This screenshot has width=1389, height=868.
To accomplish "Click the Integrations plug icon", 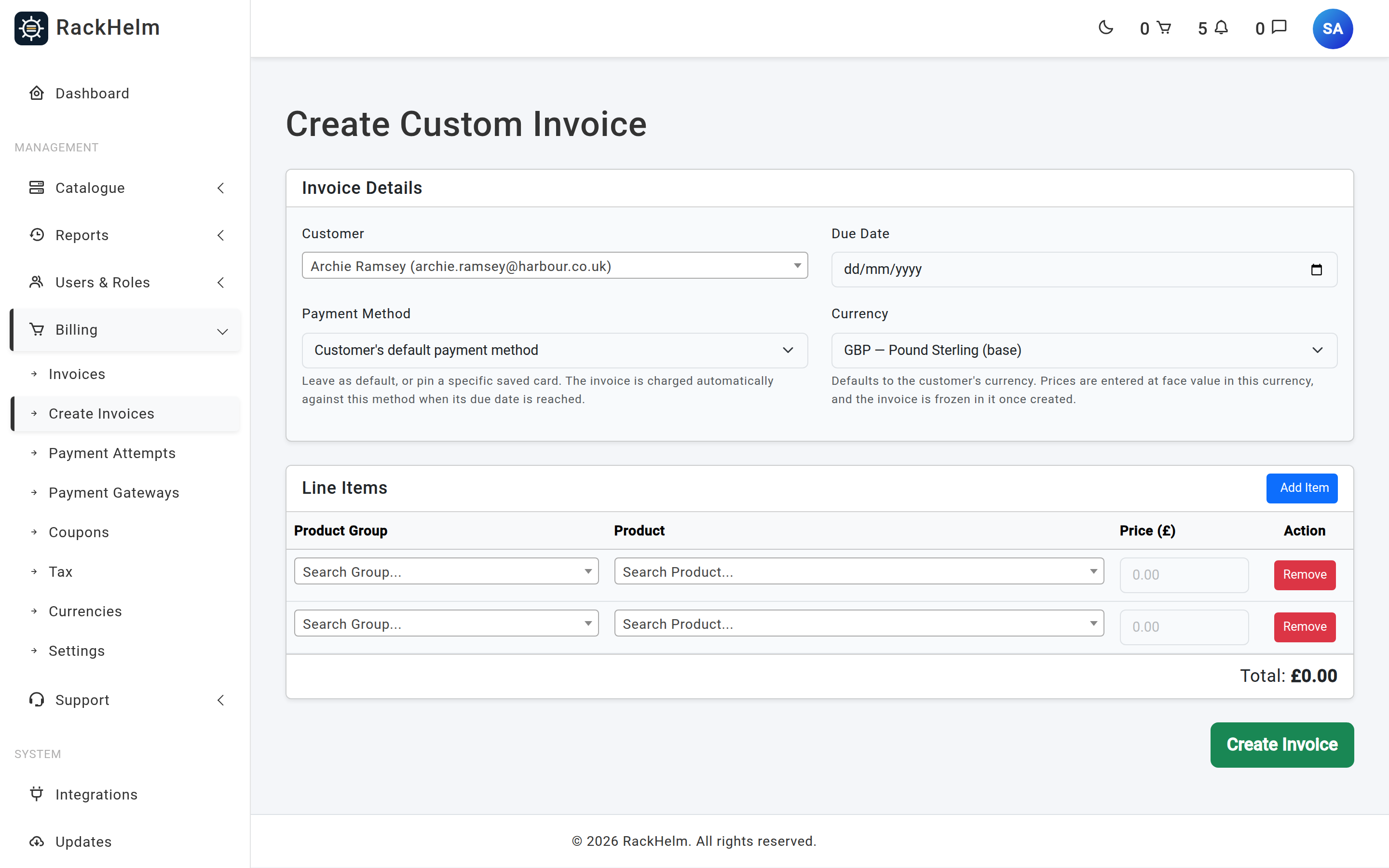I will pos(37,794).
